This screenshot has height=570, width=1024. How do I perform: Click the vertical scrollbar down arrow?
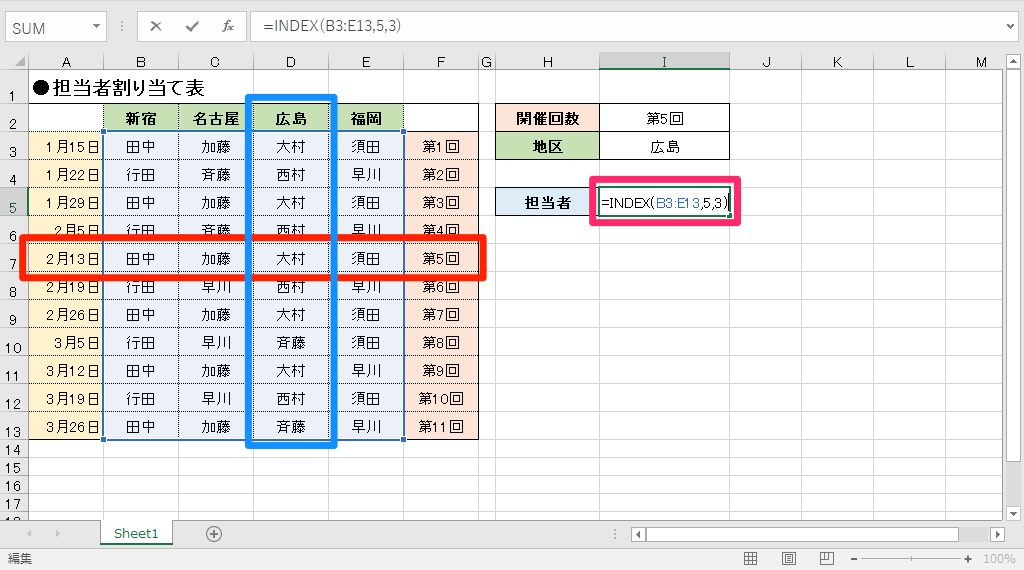click(x=1013, y=513)
